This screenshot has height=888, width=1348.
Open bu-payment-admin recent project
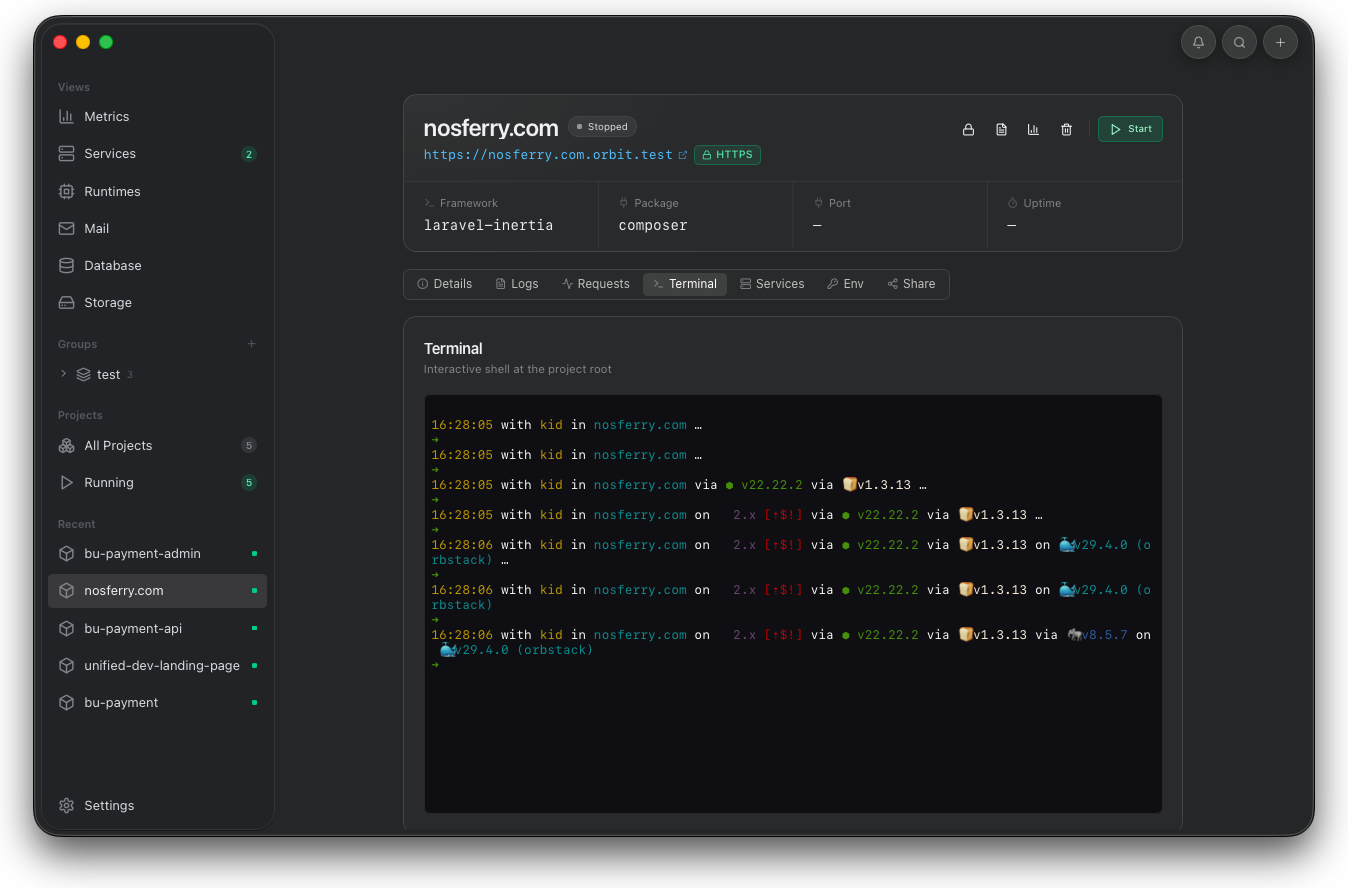pyautogui.click(x=157, y=553)
